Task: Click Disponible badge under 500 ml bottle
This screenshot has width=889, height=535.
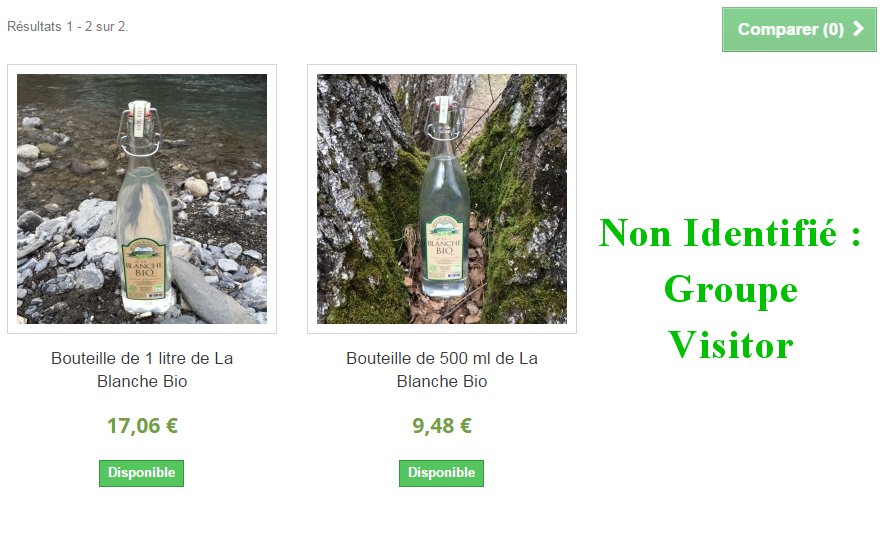Action: click(441, 473)
